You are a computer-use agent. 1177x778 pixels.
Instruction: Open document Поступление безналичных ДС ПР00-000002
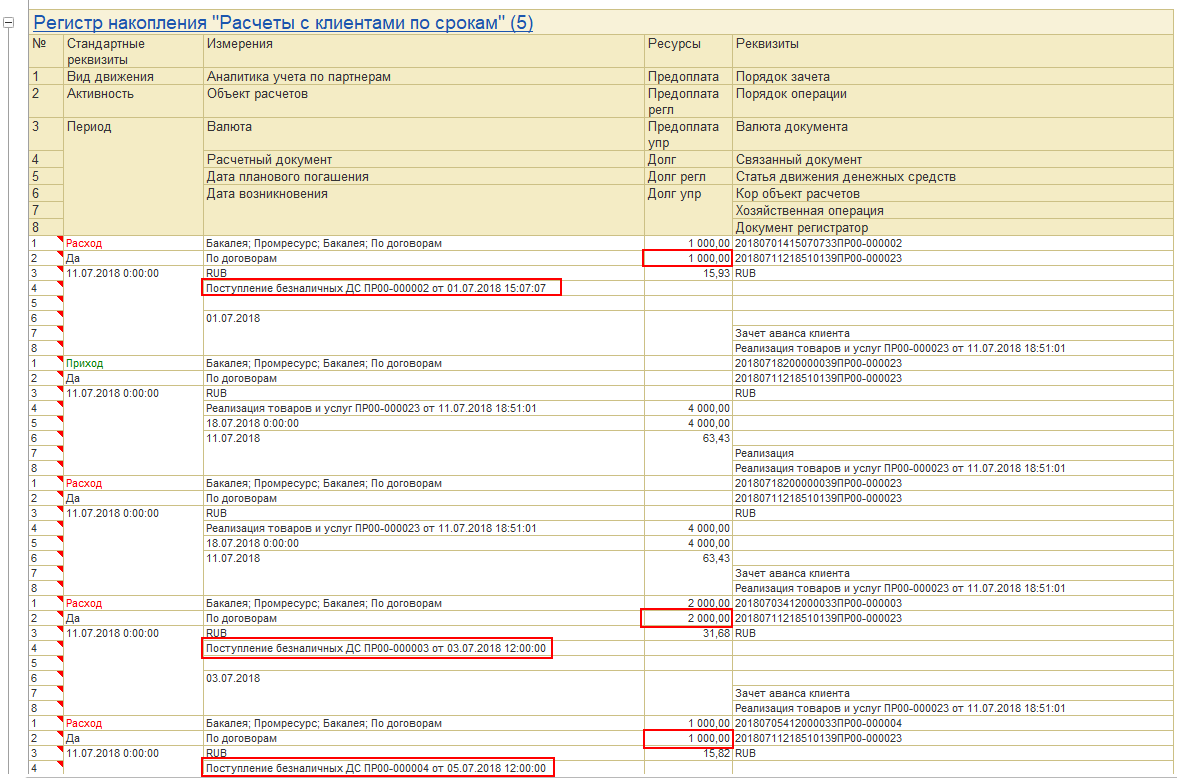coord(380,288)
